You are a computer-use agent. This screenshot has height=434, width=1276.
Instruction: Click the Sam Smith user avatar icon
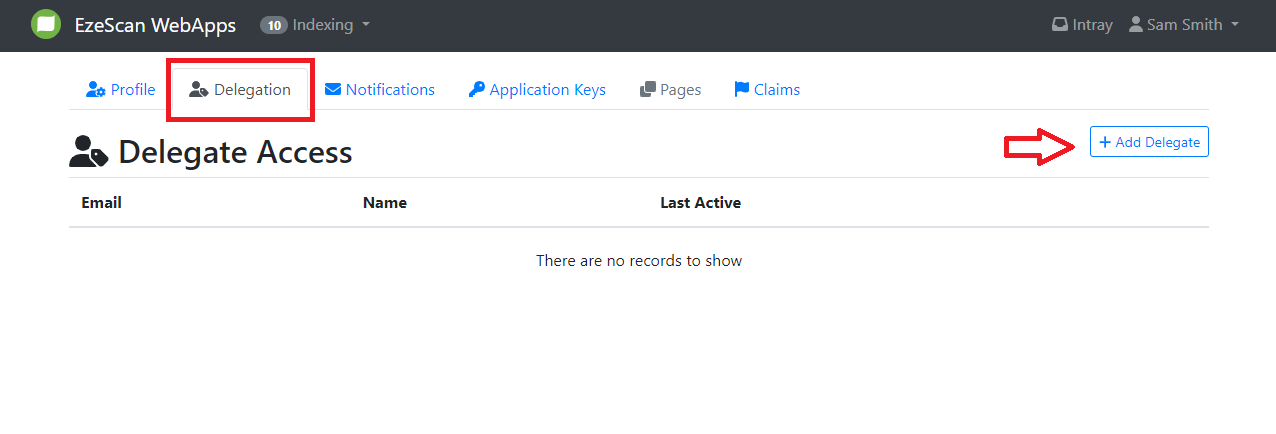(1136, 25)
